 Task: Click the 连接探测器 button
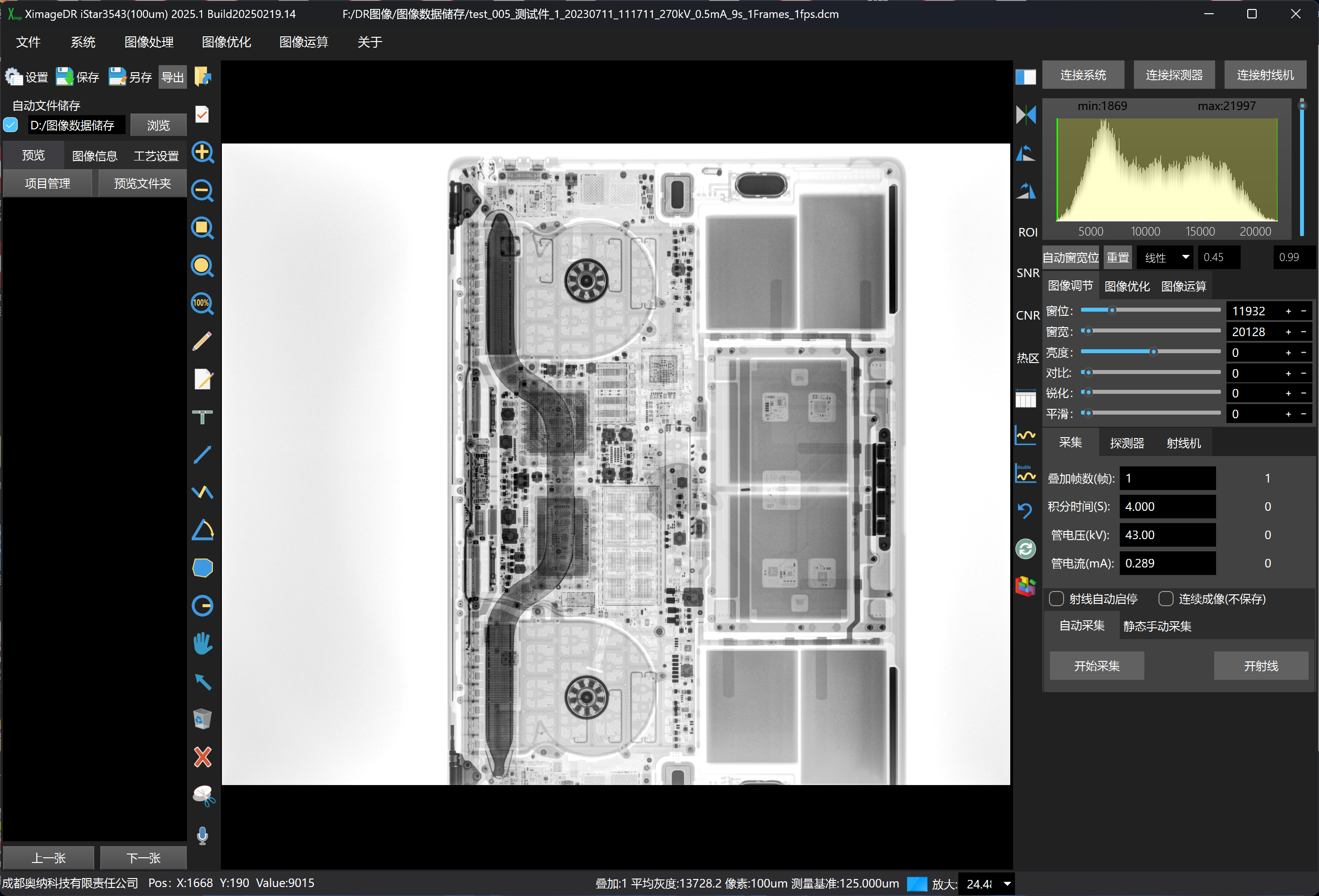click(x=1174, y=75)
